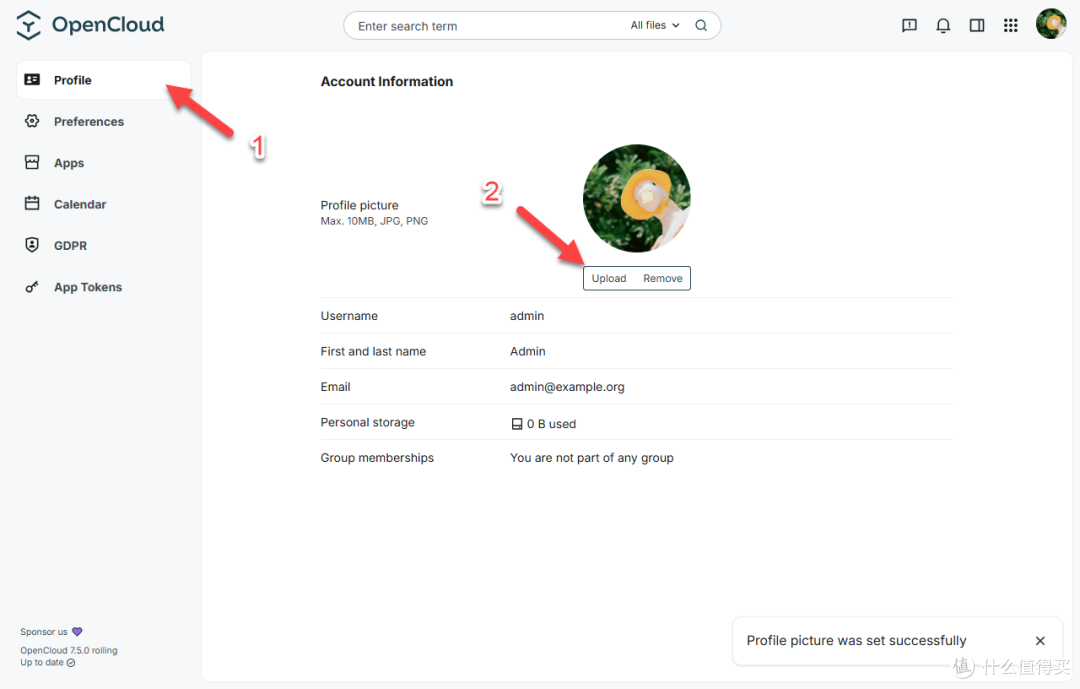Click Remove profile picture button
This screenshot has width=1080, height=689.
pos(663,278)
